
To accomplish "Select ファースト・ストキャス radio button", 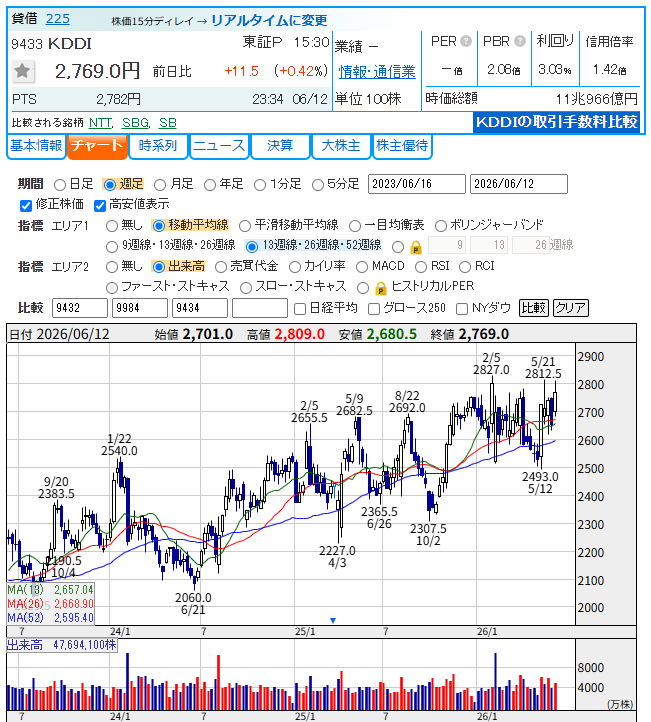I will pos(112,288).
